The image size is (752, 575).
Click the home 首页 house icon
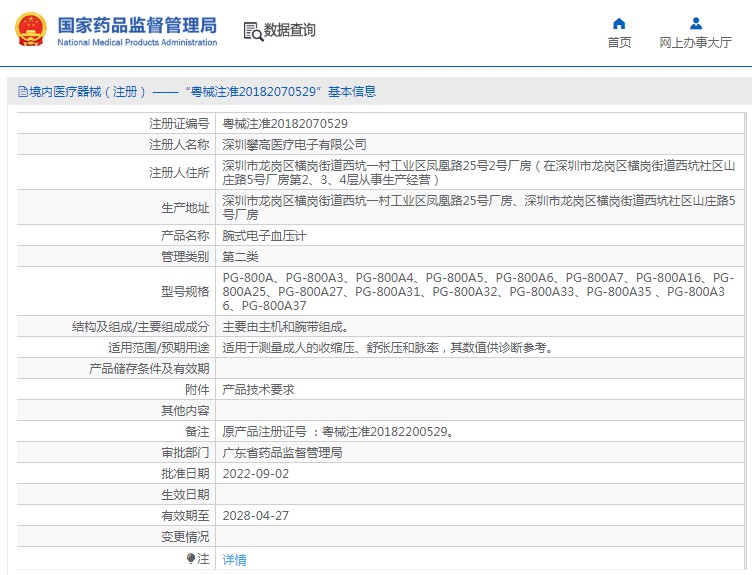pyautogui.click(x=619, y=23)
